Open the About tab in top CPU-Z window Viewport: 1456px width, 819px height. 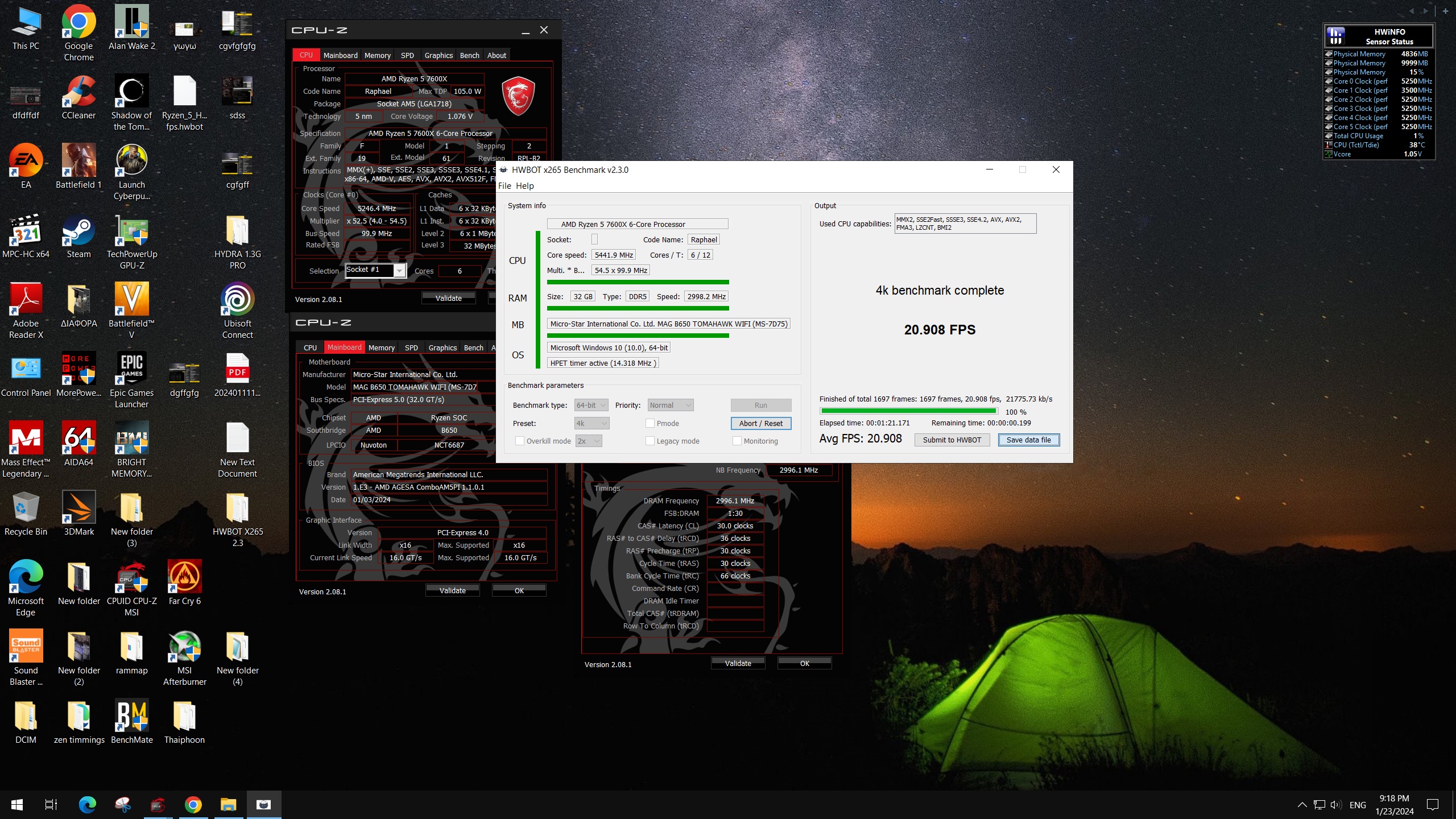(x=497, y=55)
